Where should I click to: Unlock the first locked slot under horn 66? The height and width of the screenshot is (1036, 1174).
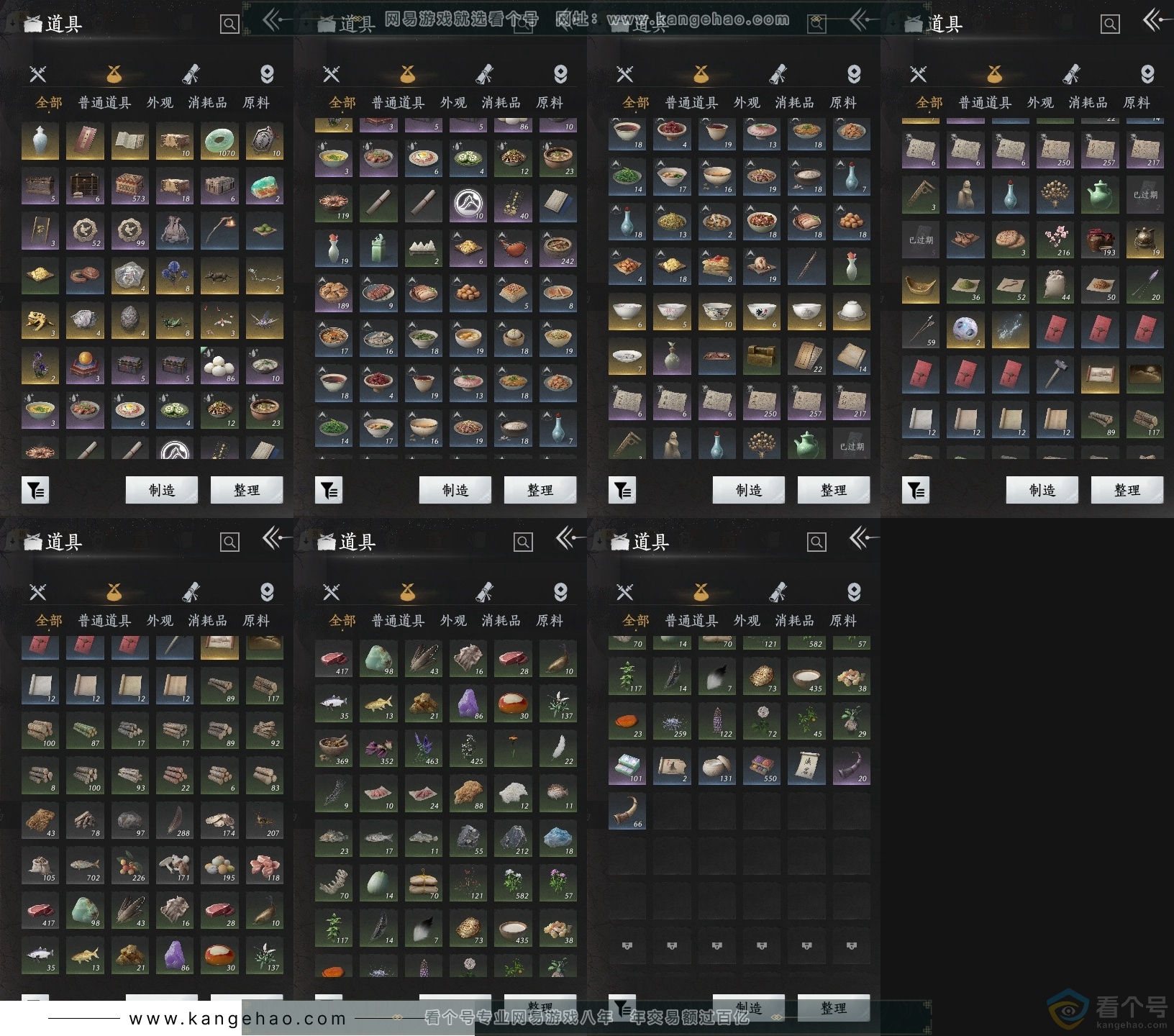(x=627, y=945)
